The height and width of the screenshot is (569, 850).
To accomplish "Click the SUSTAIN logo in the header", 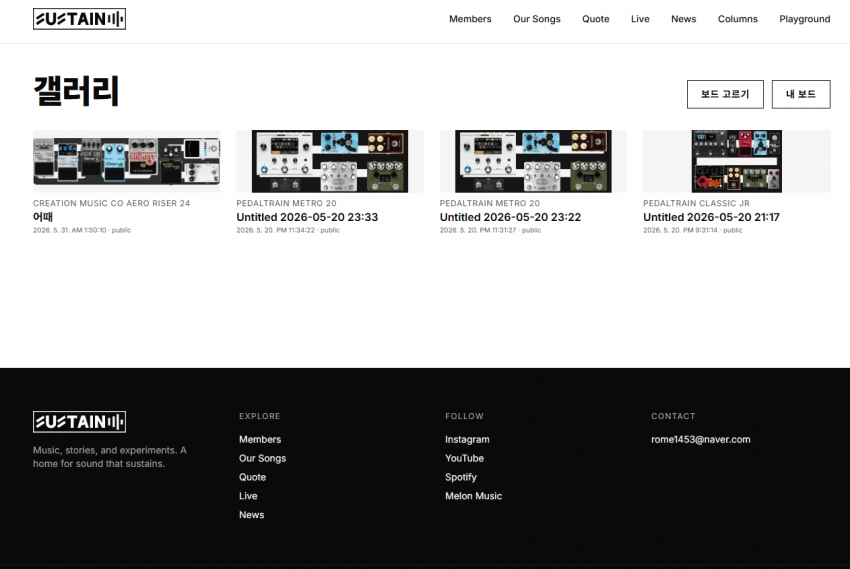I will click(79, 19).
